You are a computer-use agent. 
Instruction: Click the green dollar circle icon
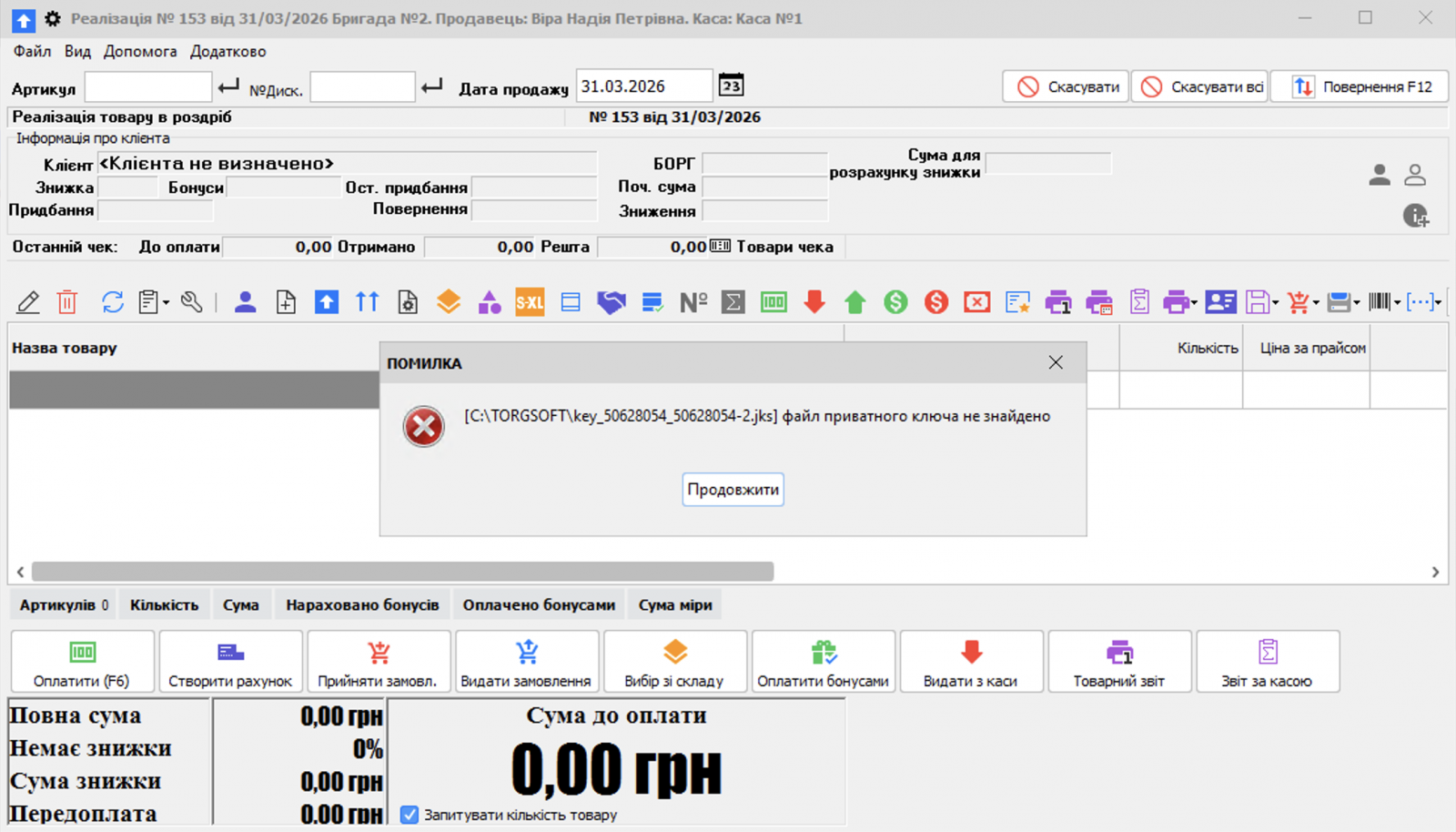(895, 302)
